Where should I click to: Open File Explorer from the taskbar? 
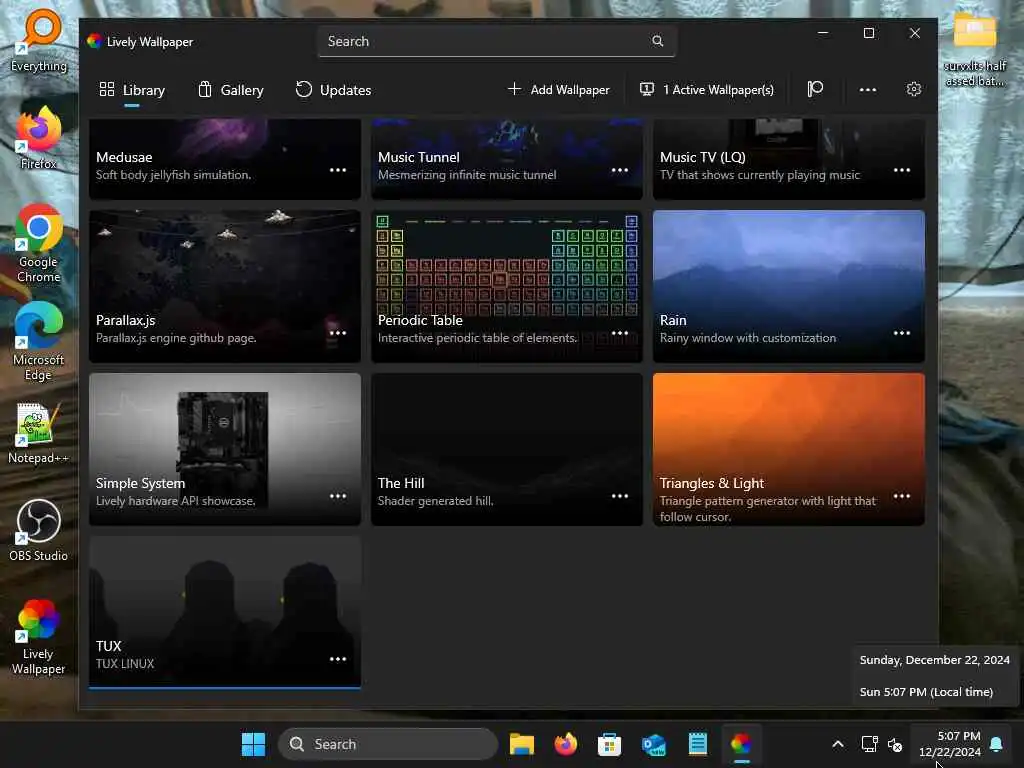(522, 744)
